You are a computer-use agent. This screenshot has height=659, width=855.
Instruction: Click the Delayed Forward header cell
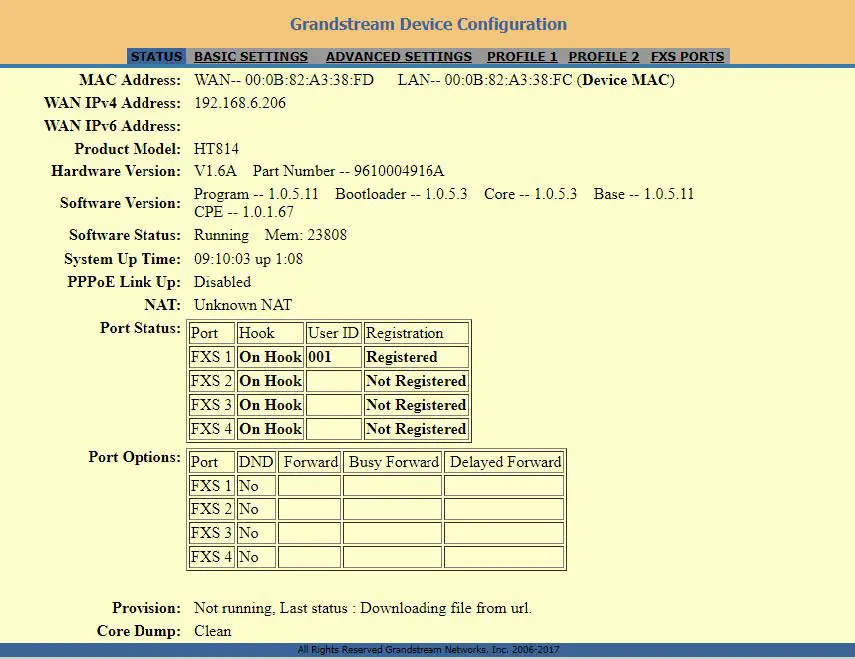[504, 461]
